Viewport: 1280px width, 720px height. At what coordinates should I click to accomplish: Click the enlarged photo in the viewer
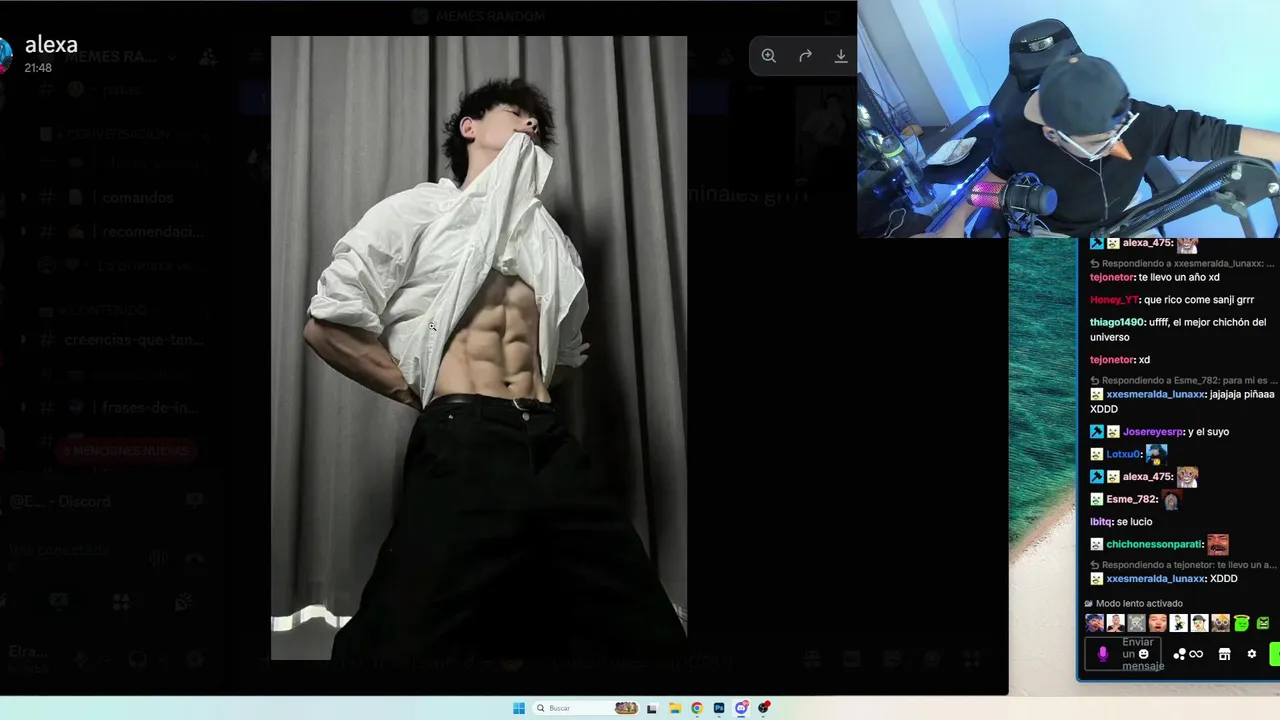coord(479,348)
